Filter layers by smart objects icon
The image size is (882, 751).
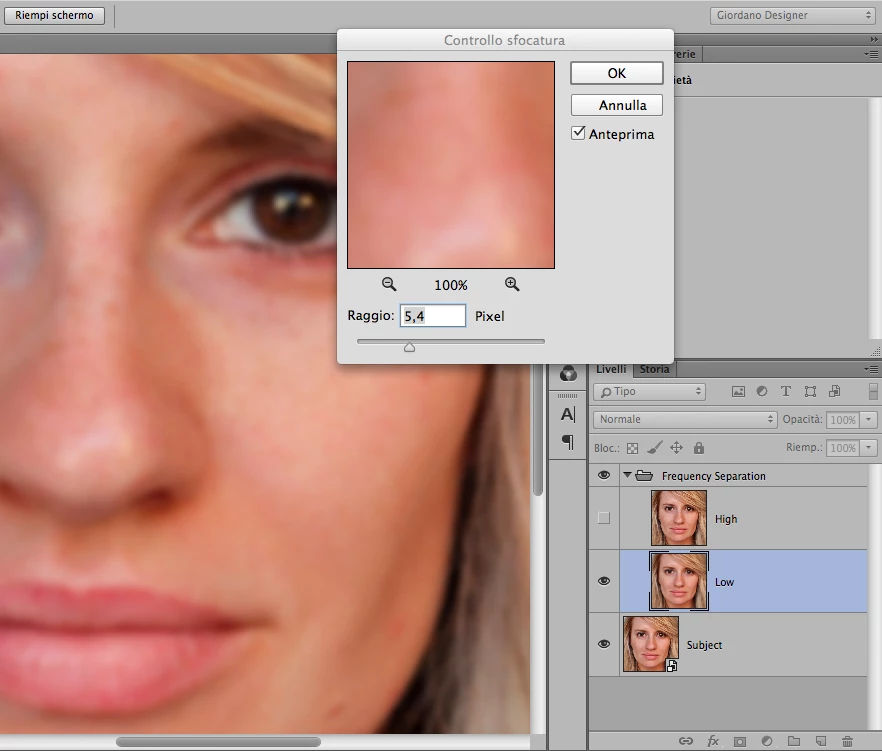coord(835,392)
